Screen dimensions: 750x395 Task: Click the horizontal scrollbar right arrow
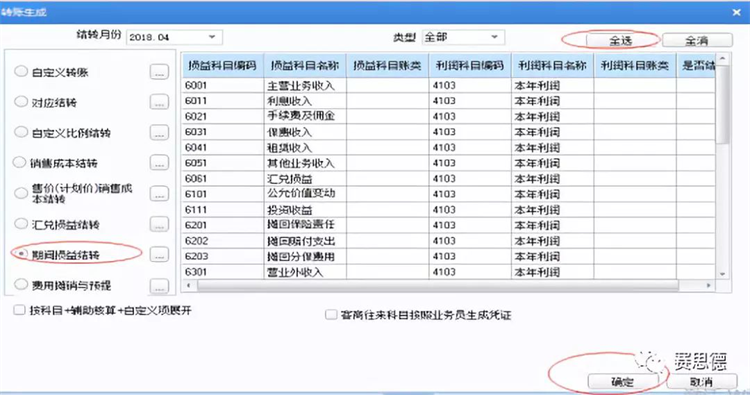coord(709,285)
